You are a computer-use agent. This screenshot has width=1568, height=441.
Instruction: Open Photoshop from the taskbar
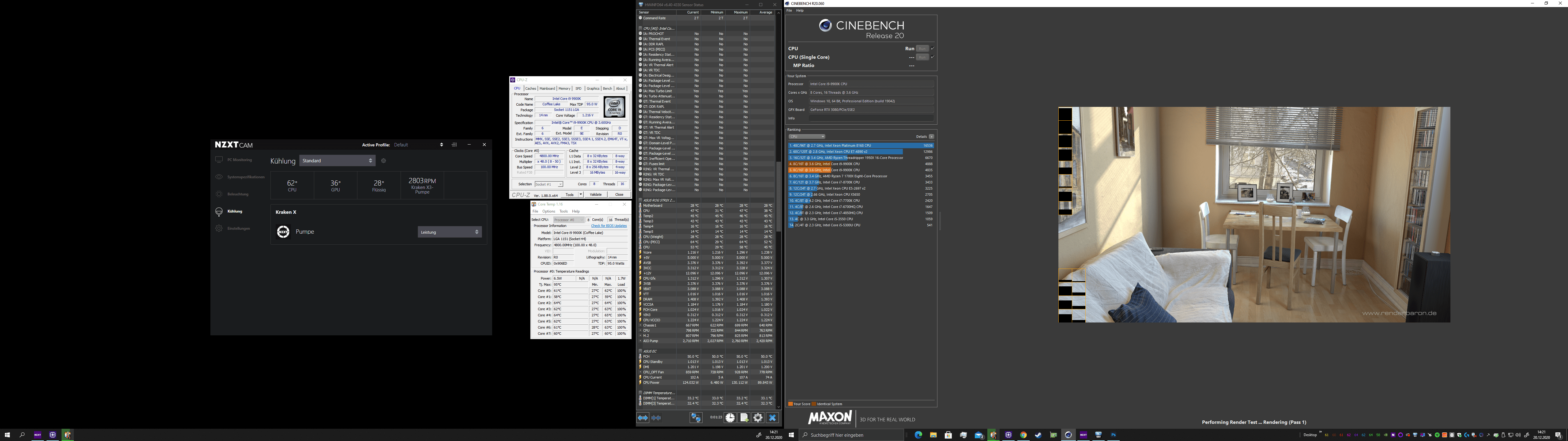pyautogui.click(x=1113, y=435)
